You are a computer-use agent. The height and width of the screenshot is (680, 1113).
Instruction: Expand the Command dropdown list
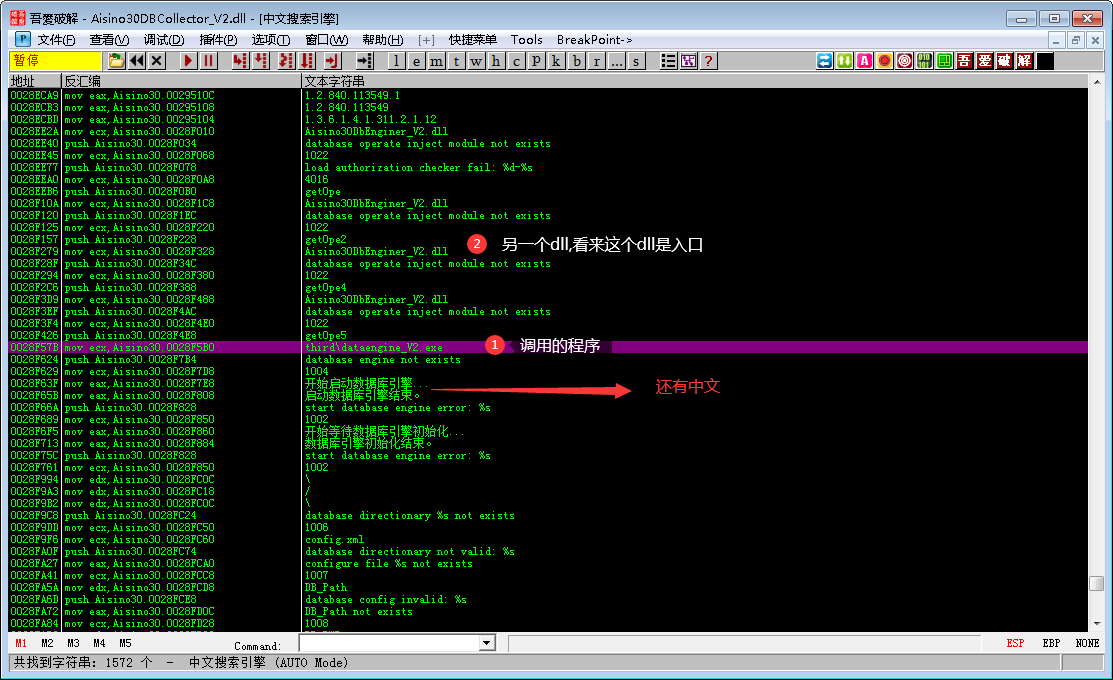tap(487, 642)
